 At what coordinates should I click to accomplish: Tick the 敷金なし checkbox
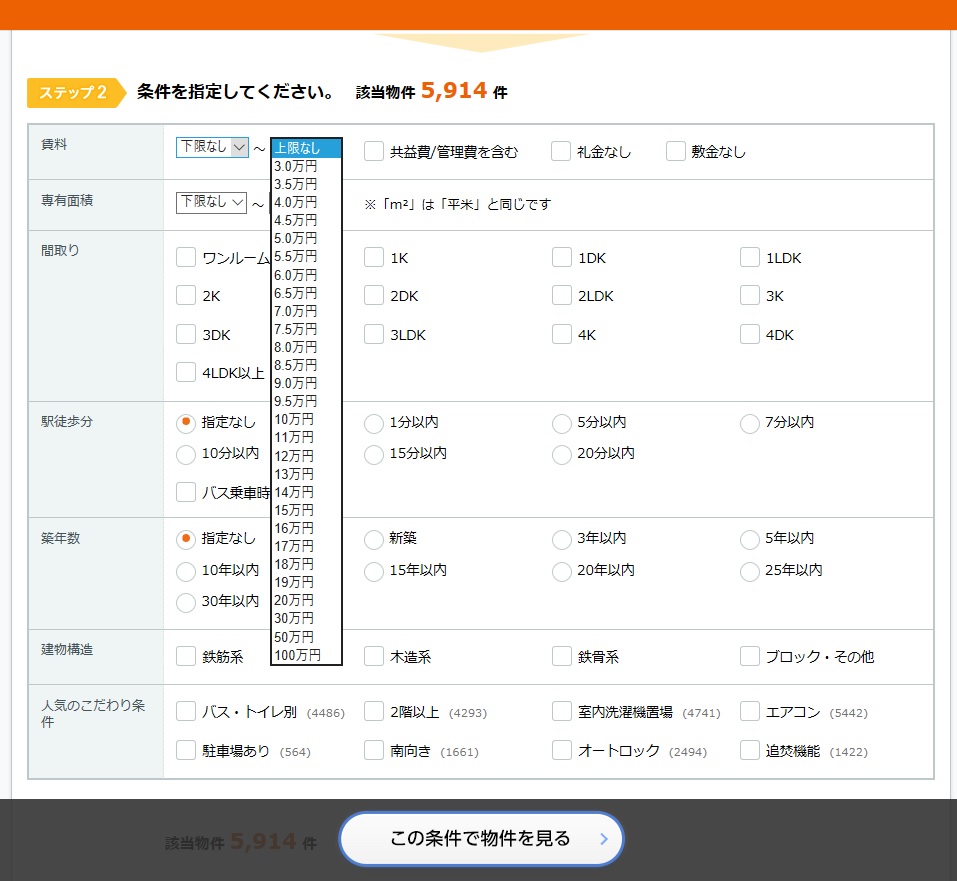pos(676,152)
